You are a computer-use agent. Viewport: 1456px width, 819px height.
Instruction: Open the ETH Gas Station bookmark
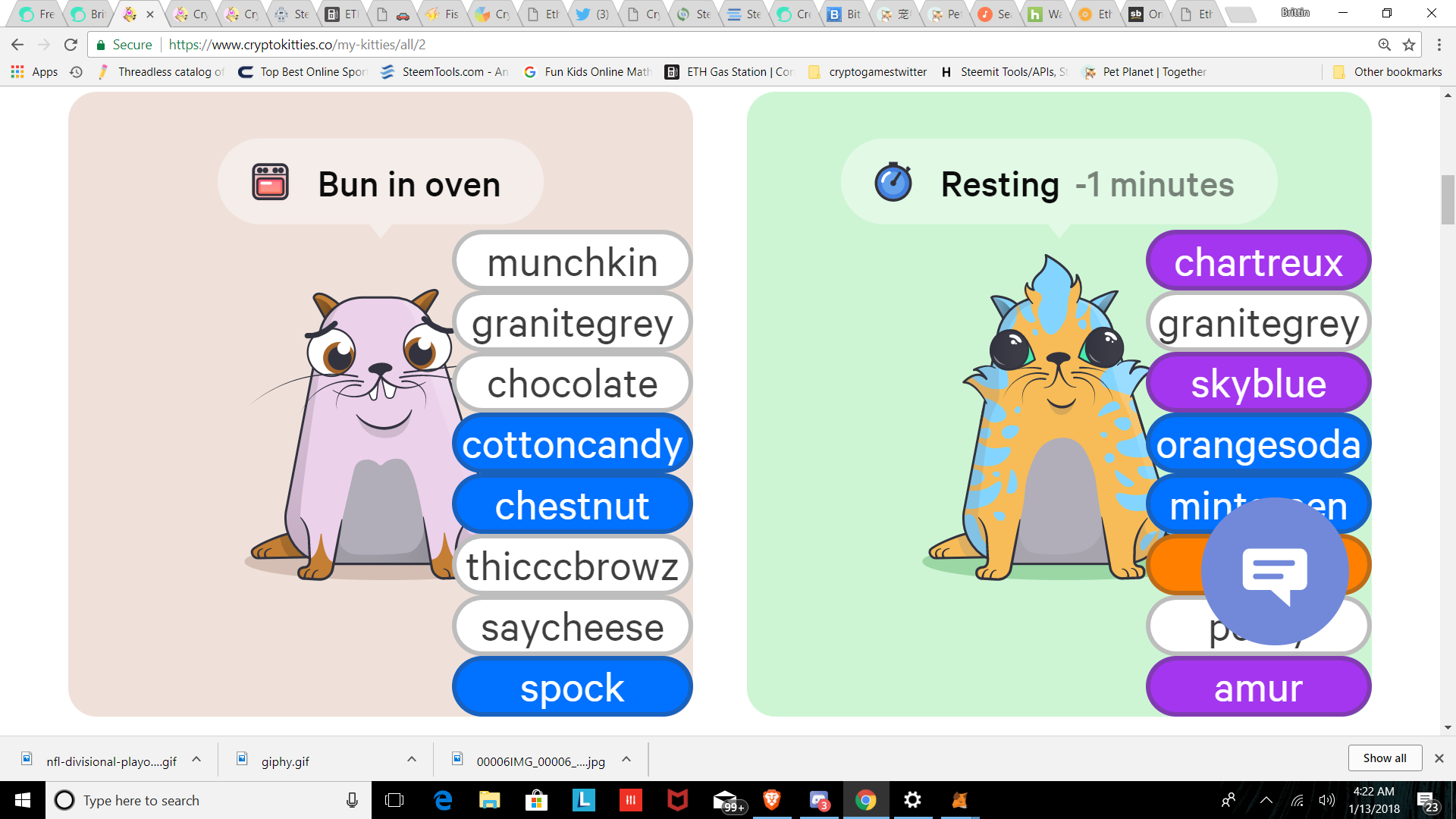(x=730, y=72)
